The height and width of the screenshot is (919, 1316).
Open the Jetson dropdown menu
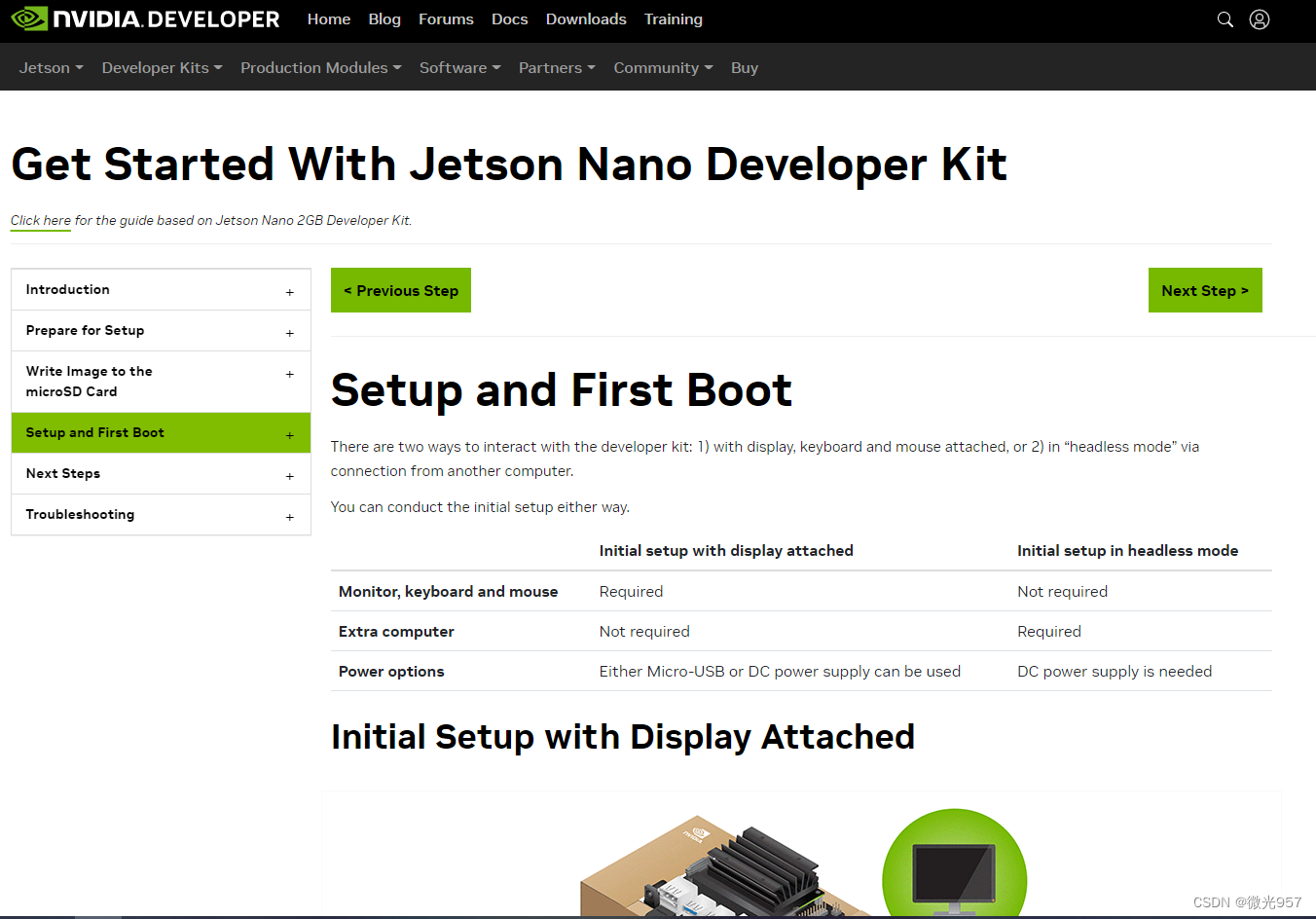(x=52, y=67)
